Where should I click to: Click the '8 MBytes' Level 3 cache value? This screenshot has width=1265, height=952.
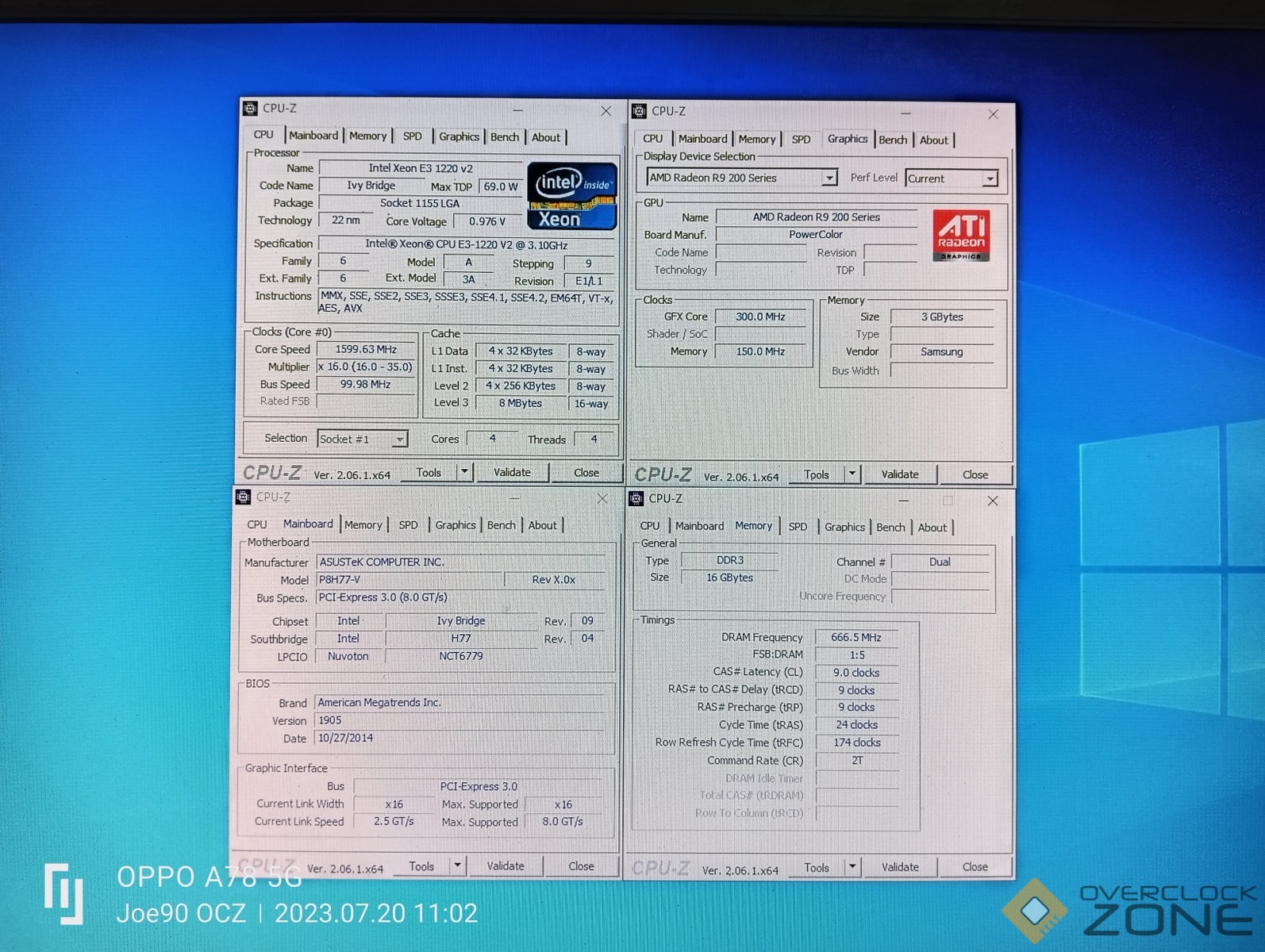point(521,403)
